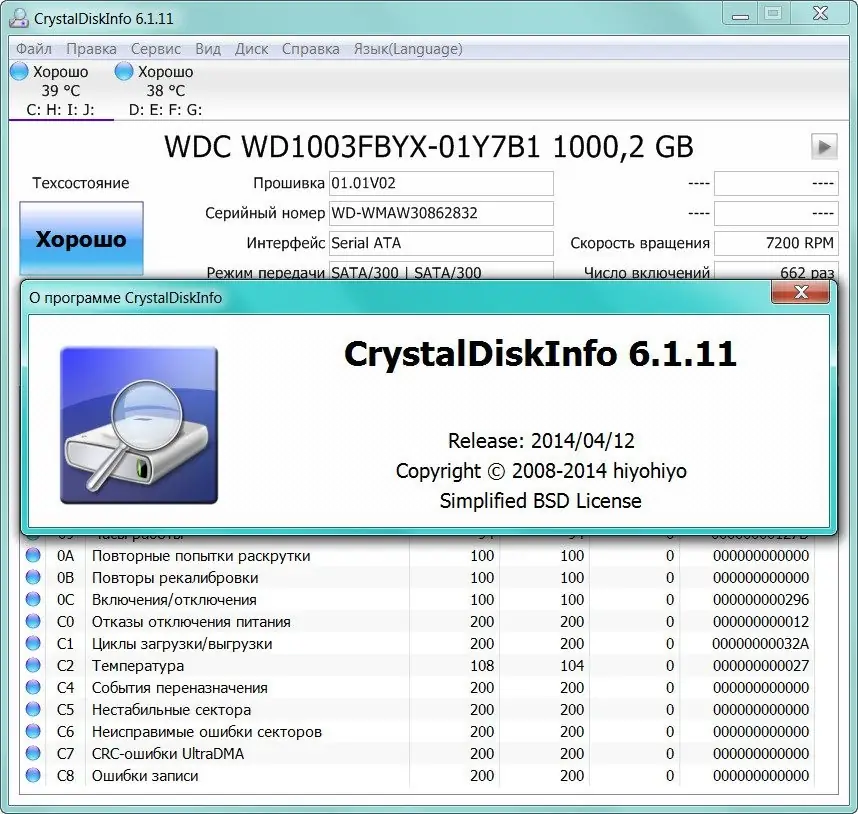Select row Включения/отключения
This screenshot has width=858, height=814.
[418, 600]
